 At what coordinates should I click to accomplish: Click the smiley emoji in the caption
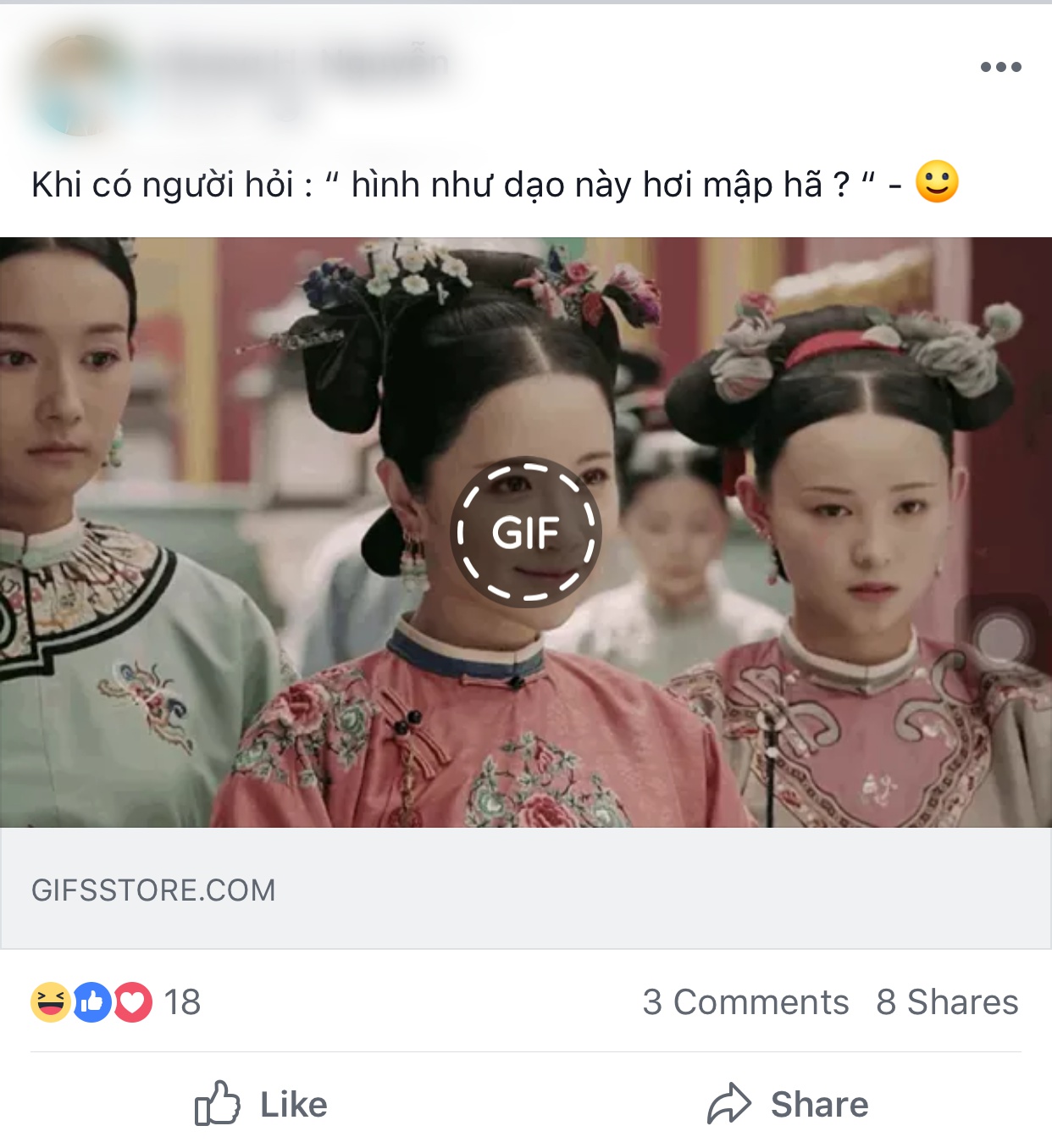click(x=937, y=182)
